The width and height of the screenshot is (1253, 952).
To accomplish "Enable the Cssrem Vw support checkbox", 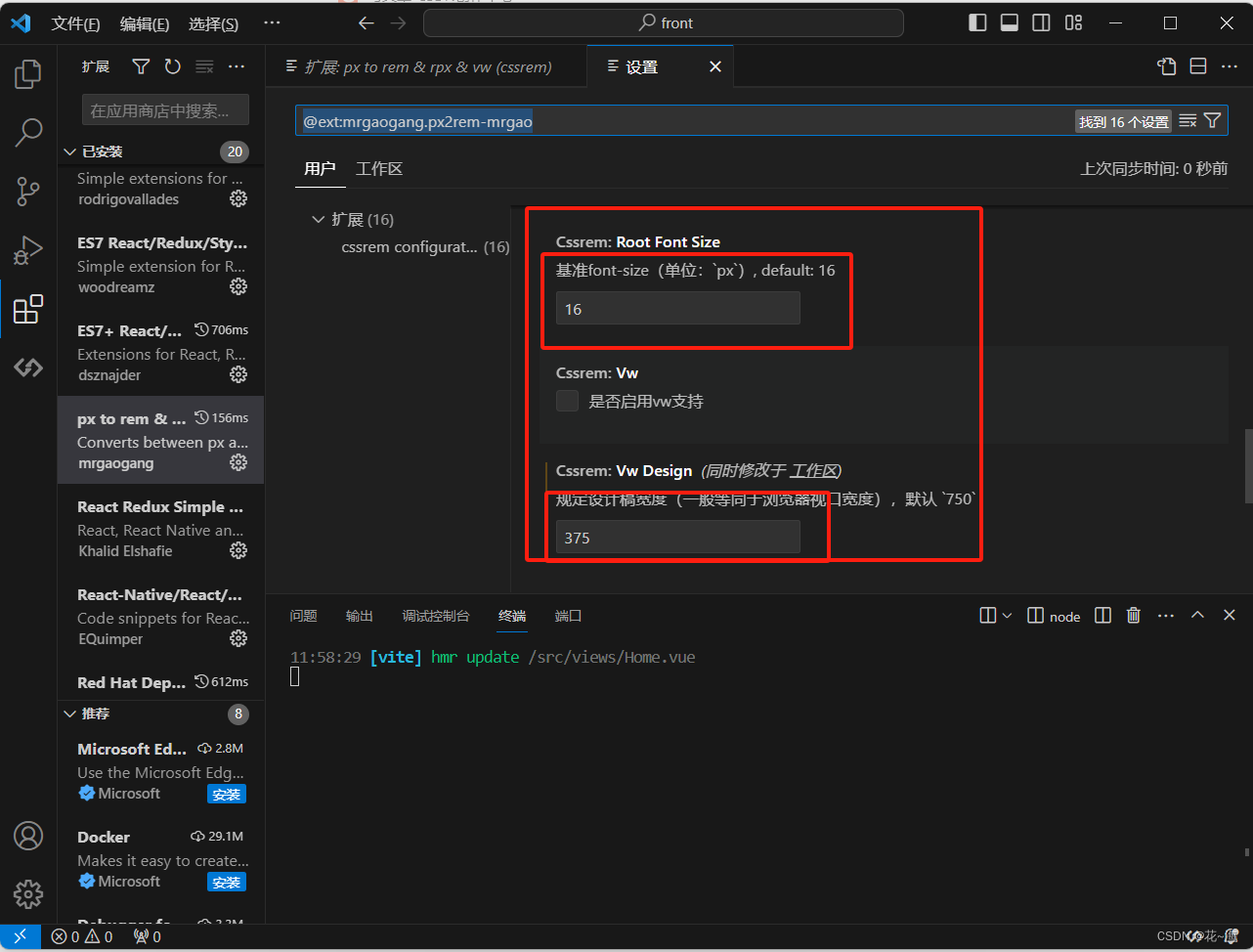I will tap(567, 401).
